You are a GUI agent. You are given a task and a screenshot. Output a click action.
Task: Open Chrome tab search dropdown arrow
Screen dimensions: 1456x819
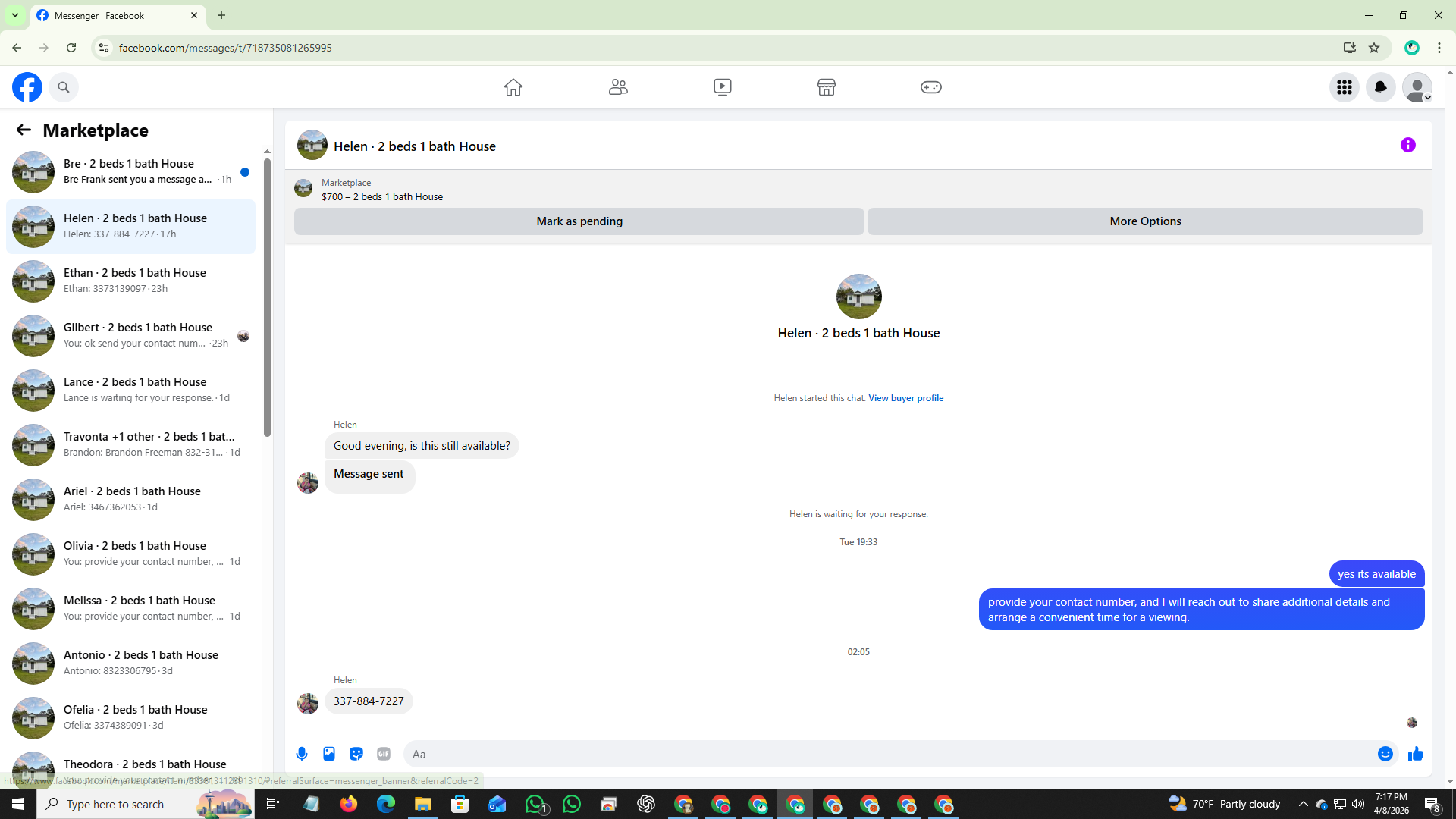point(14,15)
